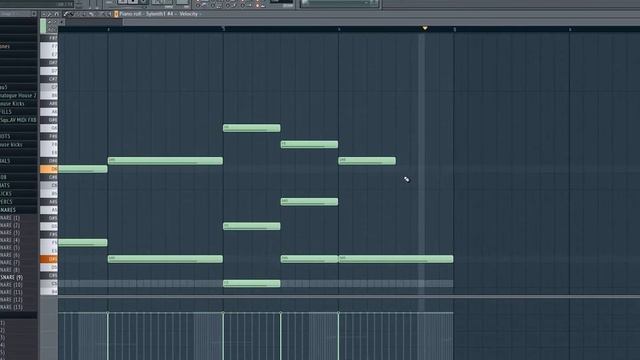This screenshot has width=640, height=360.
Task: Click the velocity bar of the G6 note
Action: (x=223, y=336)
